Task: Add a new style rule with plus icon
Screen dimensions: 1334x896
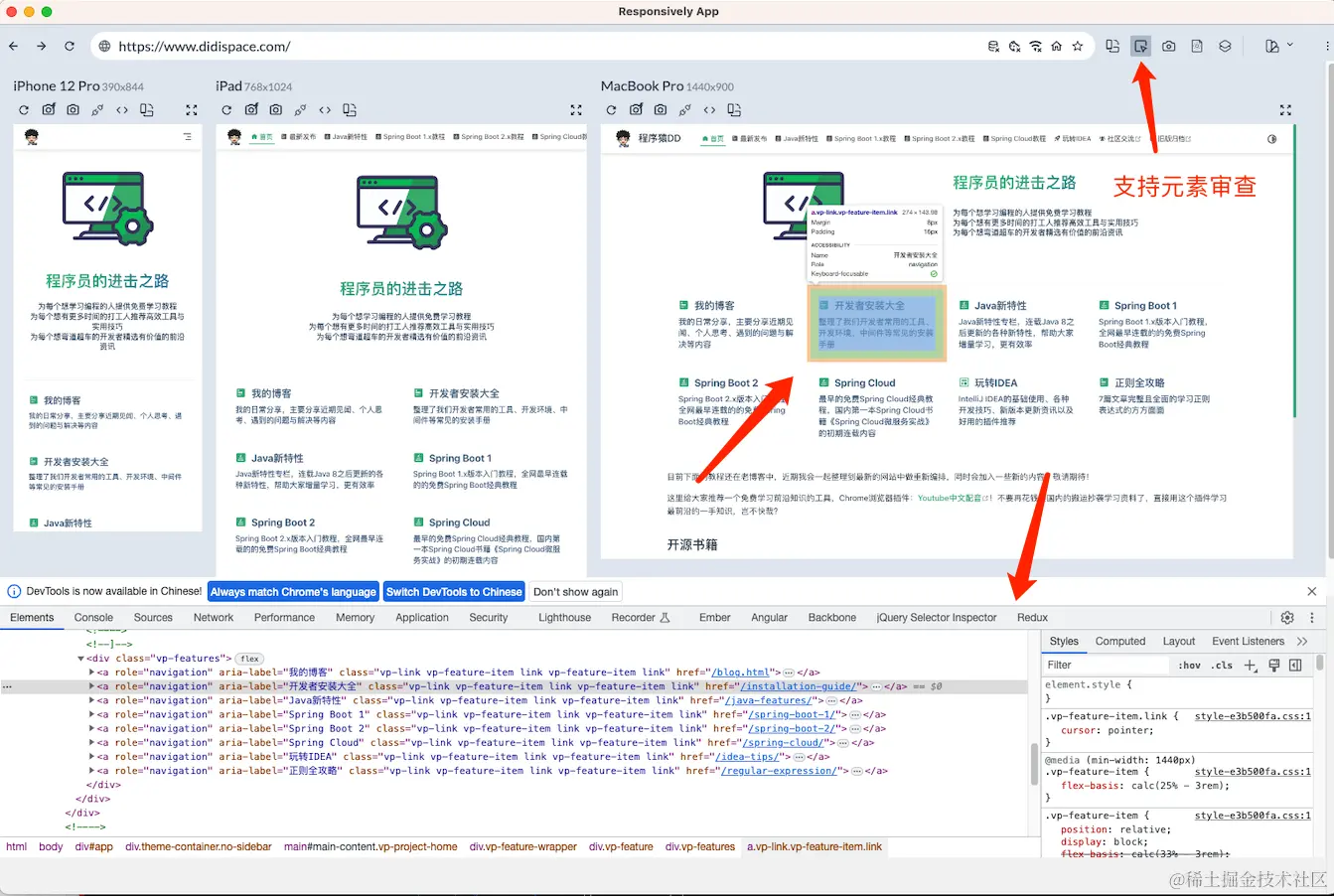Action: (x=1251, y=666)
